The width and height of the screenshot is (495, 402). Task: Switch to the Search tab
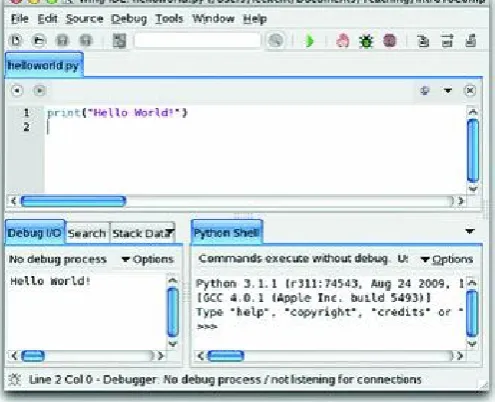87,233
